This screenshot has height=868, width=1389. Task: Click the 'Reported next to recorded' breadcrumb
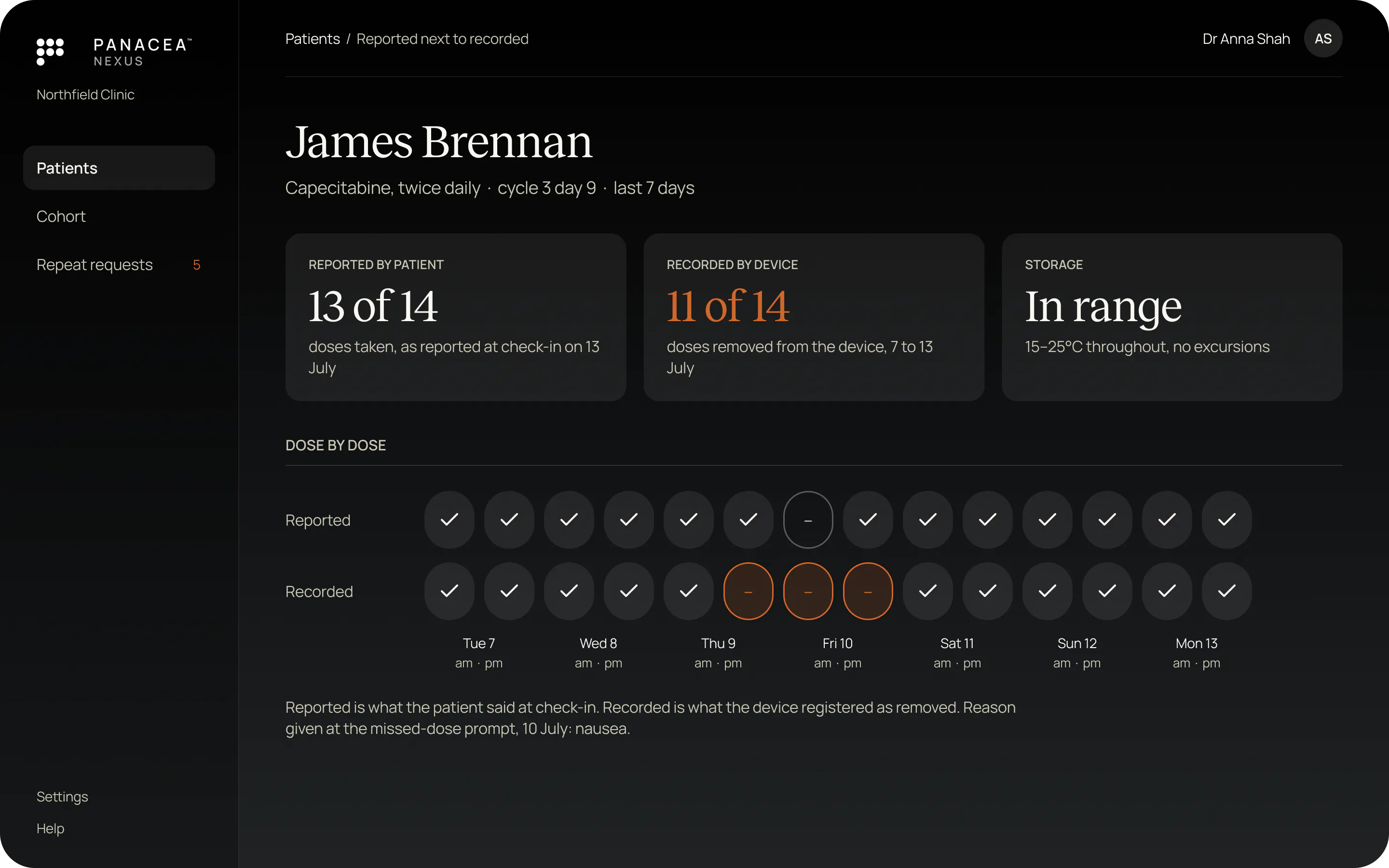442,39
